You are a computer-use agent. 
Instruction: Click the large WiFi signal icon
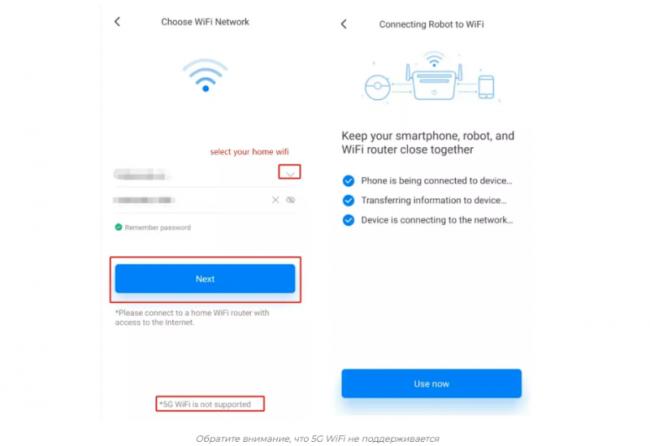click(x=205, y=75)
